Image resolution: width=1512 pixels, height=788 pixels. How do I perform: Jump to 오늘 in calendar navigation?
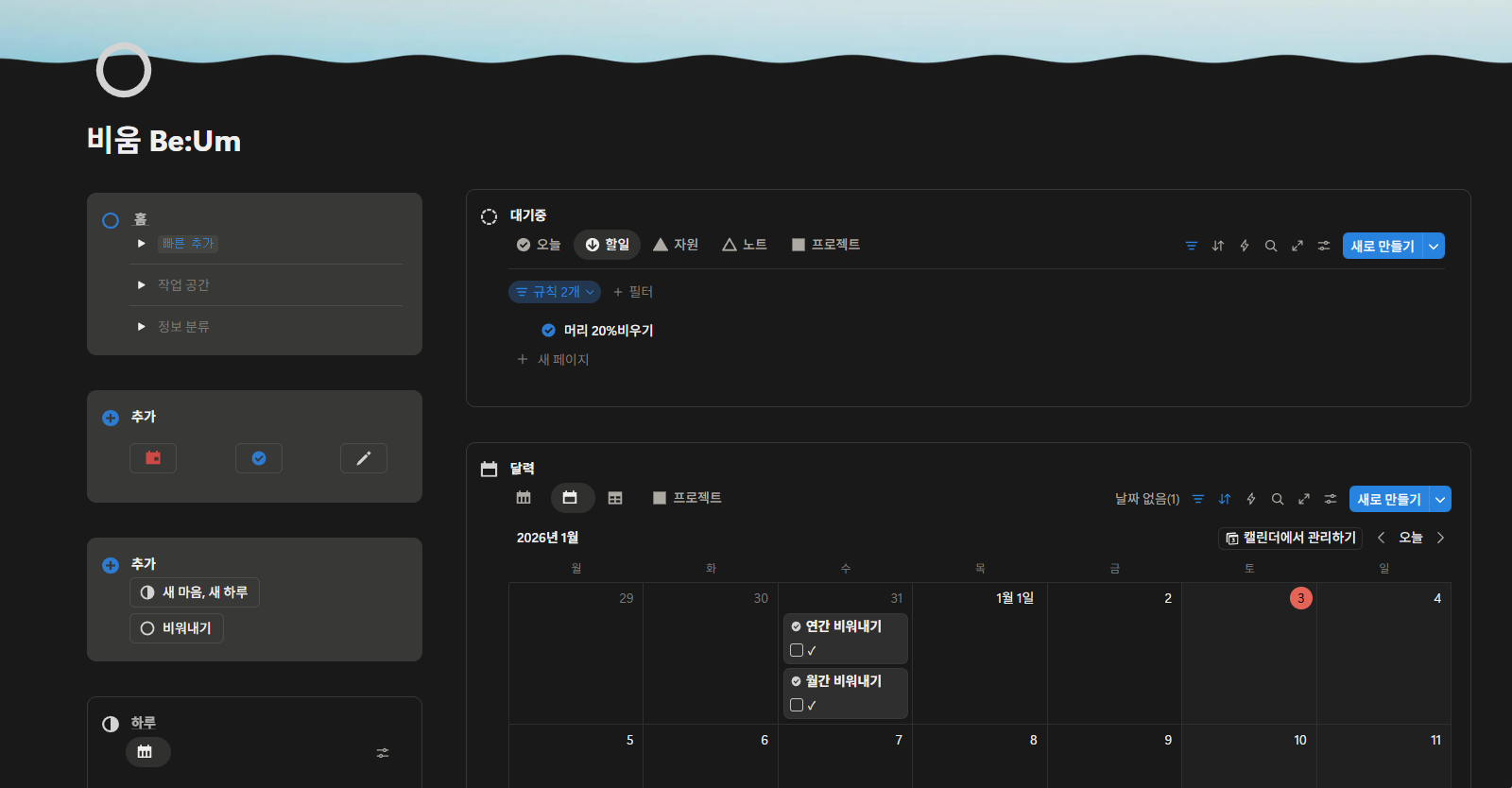point(1410,538)
